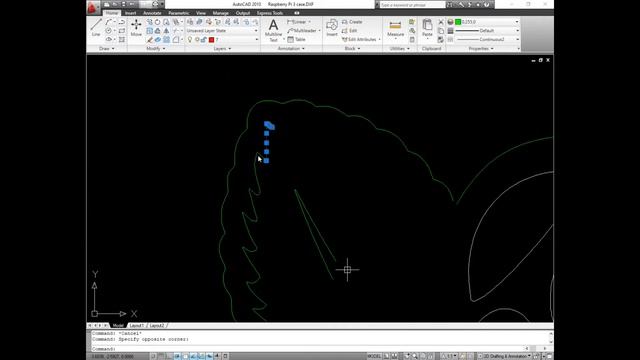The image size is (640, 360).
Task: Click the Create block button
Action: [352, 22]
